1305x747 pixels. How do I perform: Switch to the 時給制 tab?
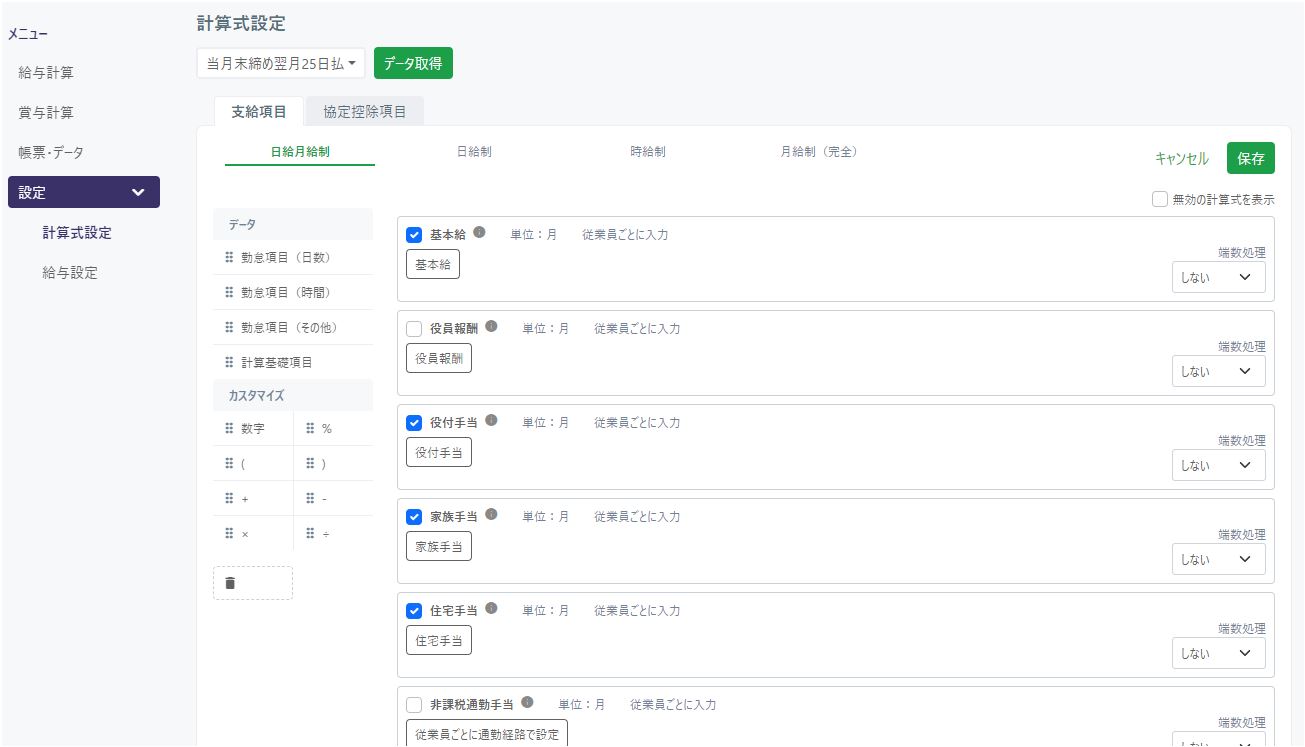[x=648, y=150]
